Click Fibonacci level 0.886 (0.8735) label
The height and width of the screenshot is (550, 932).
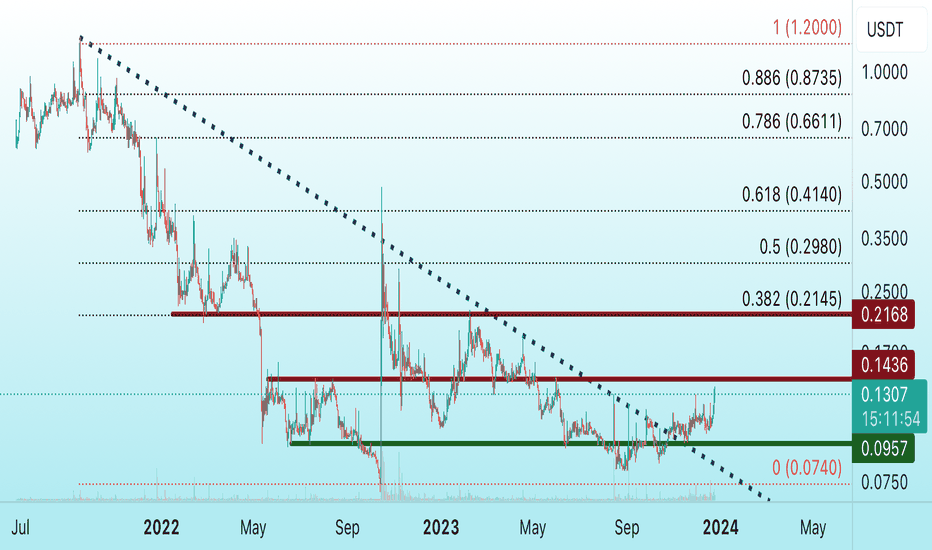click(x=792, y=78)
